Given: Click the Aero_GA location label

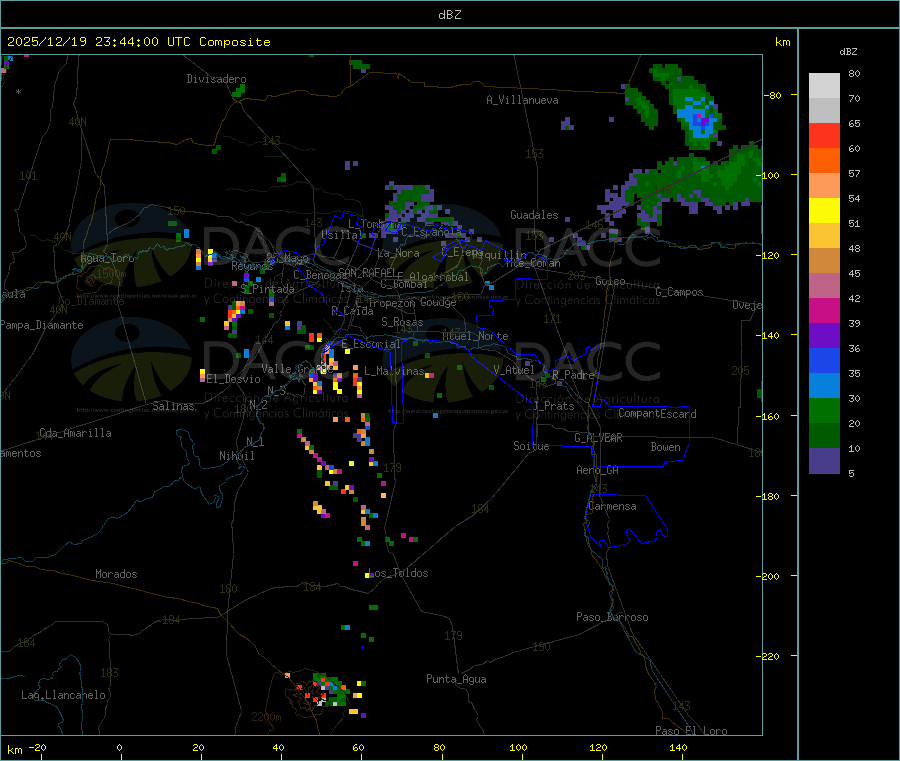Looking at the screenshot, I should (x=598, y=470).
